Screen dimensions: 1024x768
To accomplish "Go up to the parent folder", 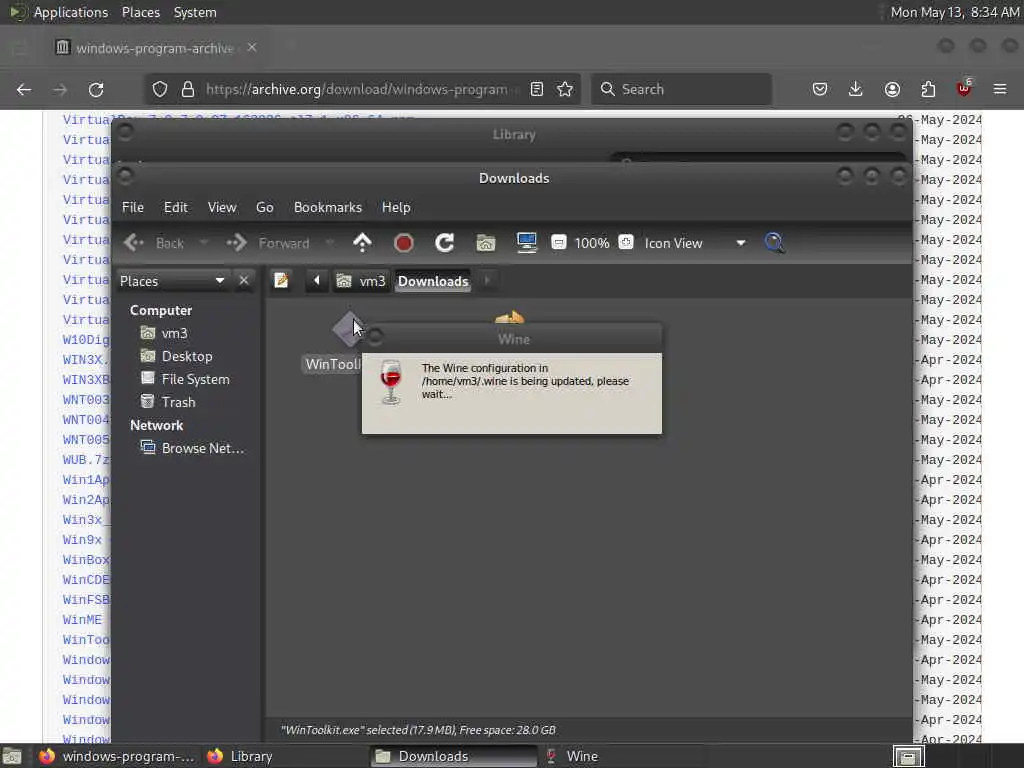I will [362, 243].
